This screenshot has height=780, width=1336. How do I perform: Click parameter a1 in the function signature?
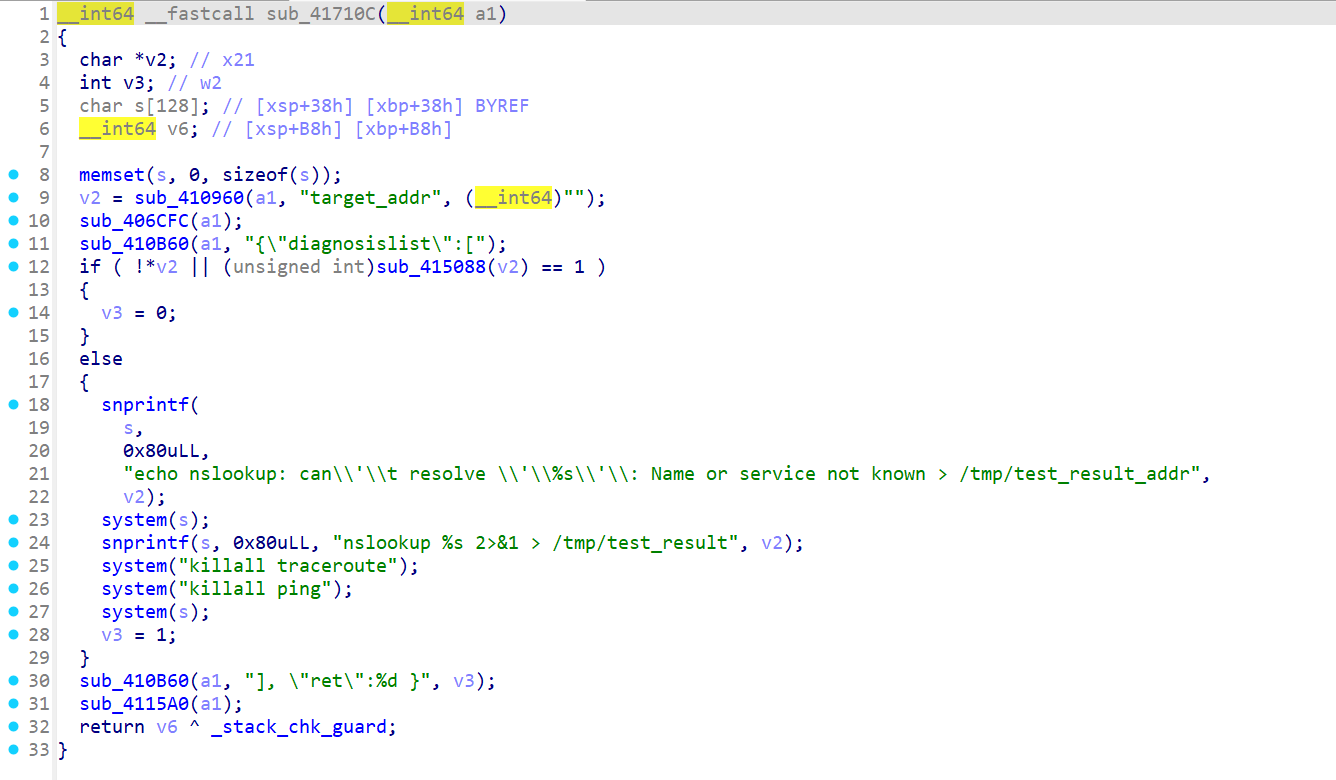[x=484, y=15]
